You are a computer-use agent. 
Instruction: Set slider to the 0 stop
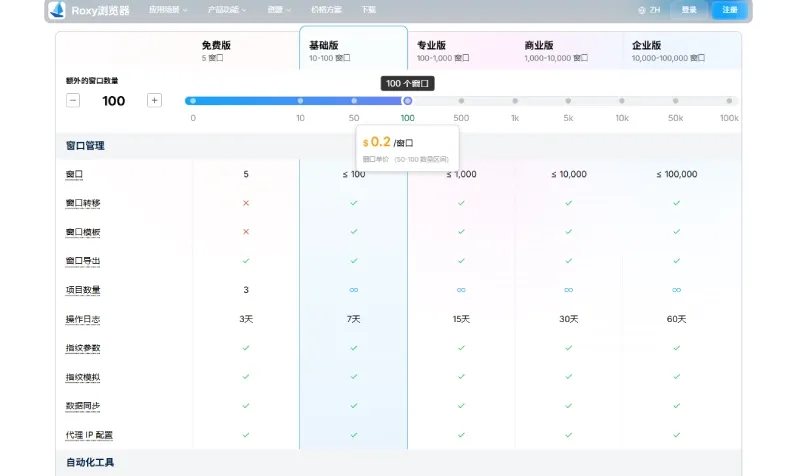(x=193, y=101)
